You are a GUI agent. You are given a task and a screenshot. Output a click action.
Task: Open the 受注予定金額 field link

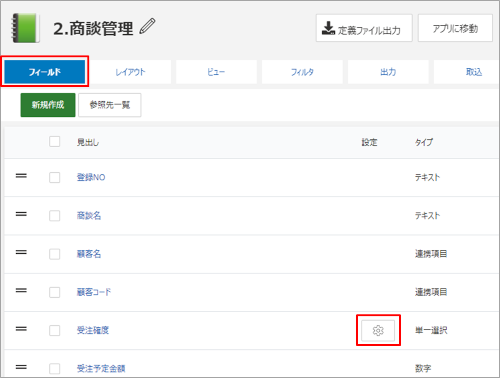[101, 368]
